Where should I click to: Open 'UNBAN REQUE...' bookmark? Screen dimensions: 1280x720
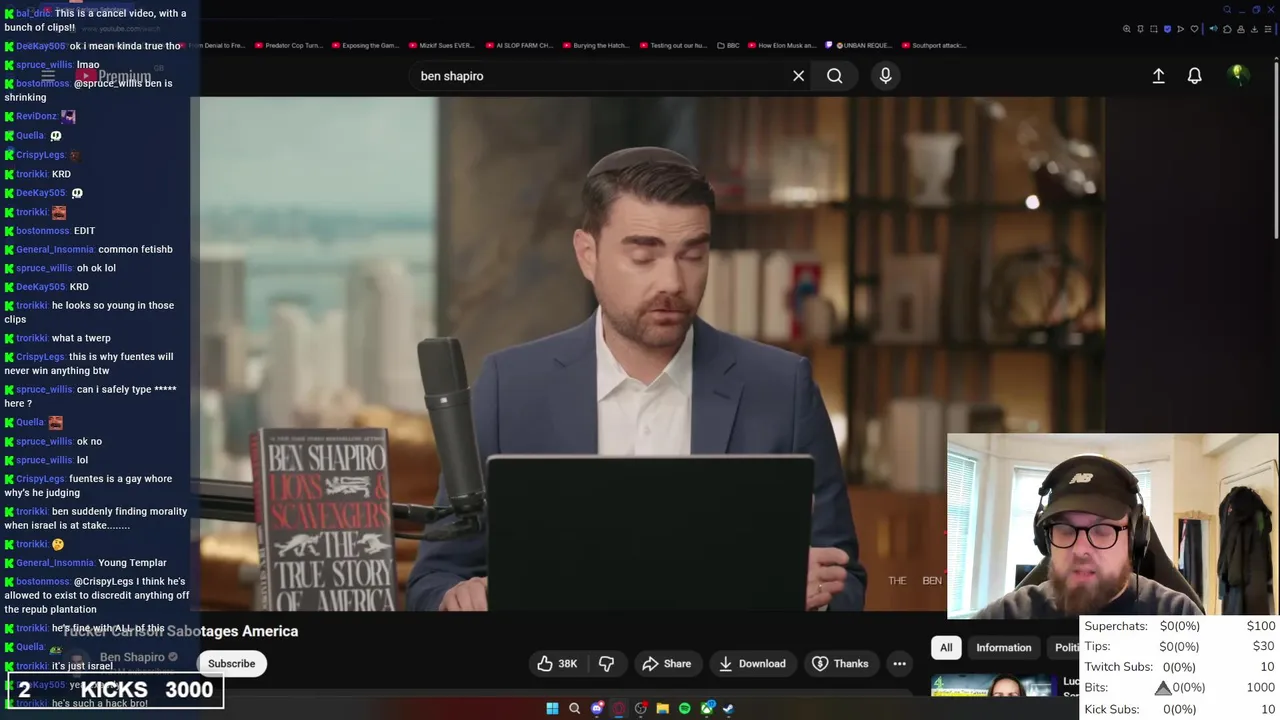click(859, 45)
